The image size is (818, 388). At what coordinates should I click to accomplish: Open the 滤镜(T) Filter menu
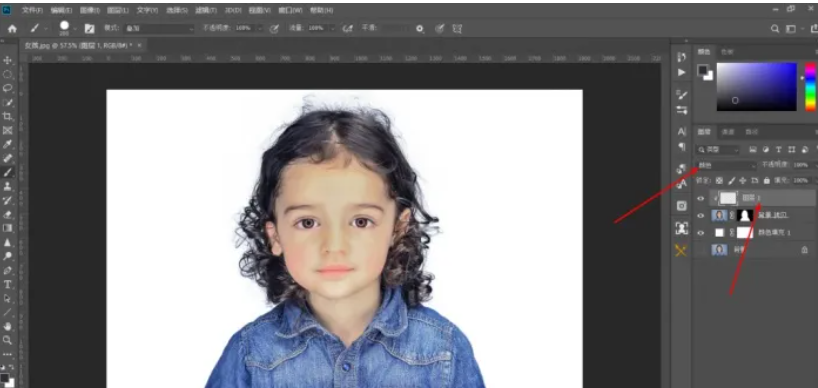[206, 10]
